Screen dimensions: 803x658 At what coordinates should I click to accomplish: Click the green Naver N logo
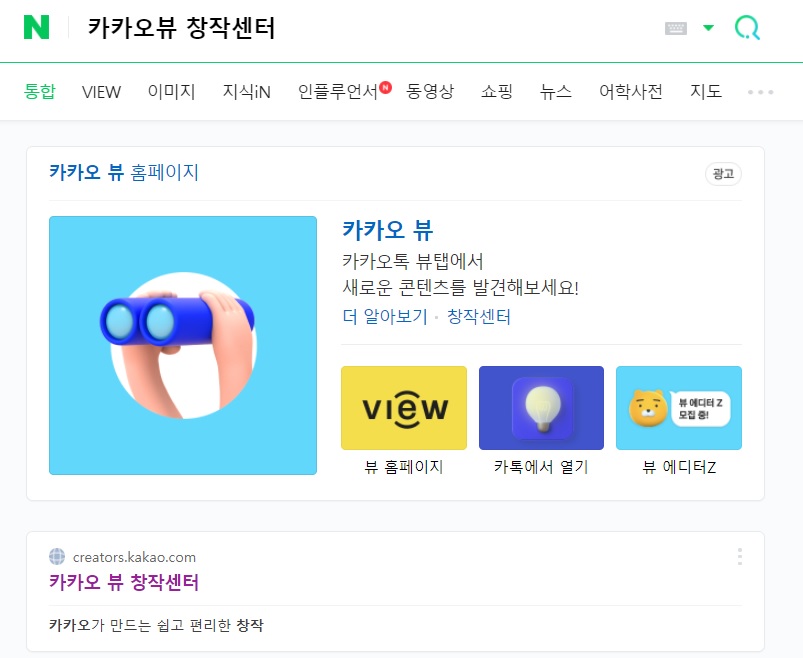(36, 27)
